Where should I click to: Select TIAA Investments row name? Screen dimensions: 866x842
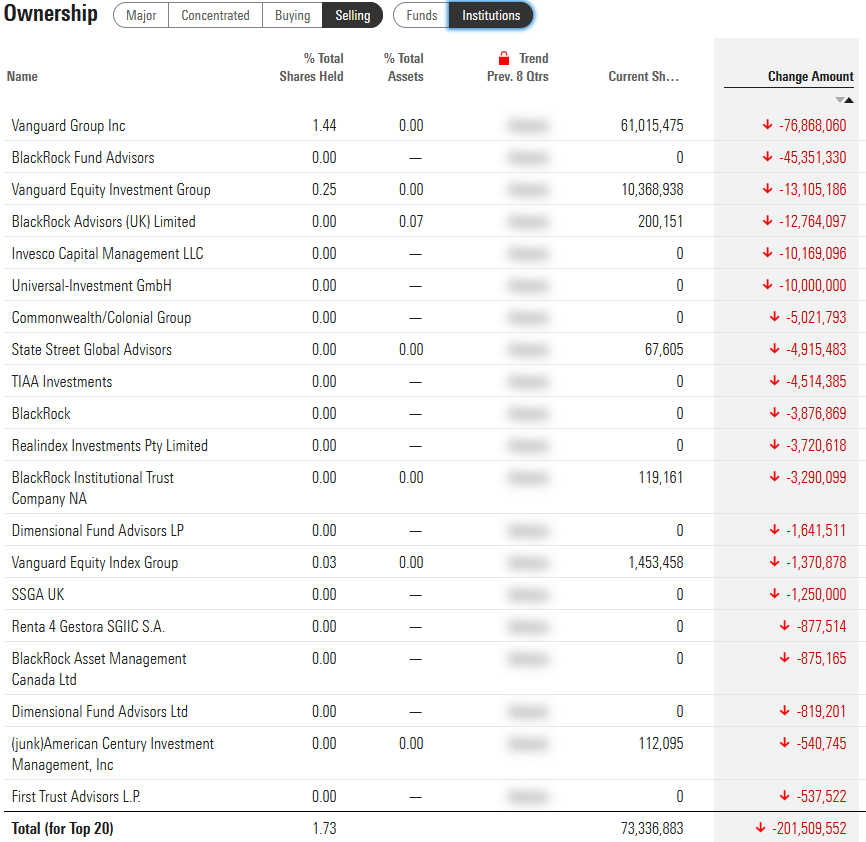(x=62, y=382)
